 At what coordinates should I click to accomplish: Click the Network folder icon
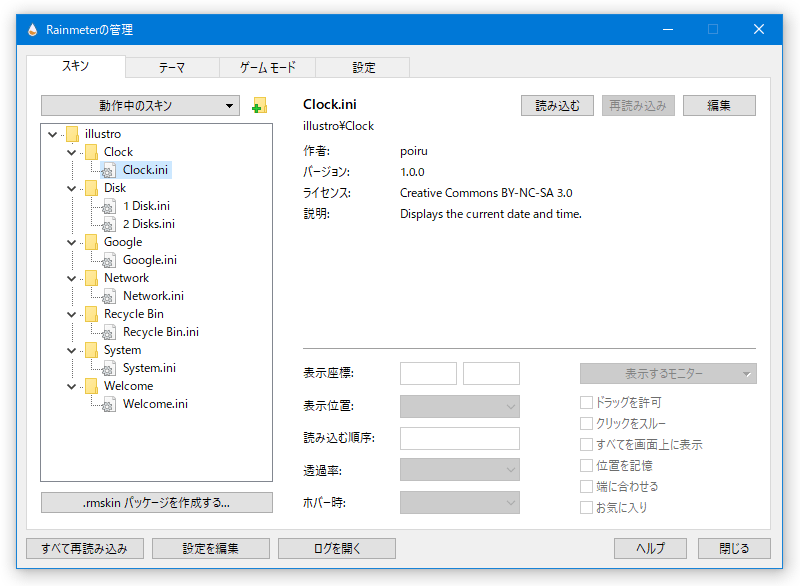[x=91, y=278]
